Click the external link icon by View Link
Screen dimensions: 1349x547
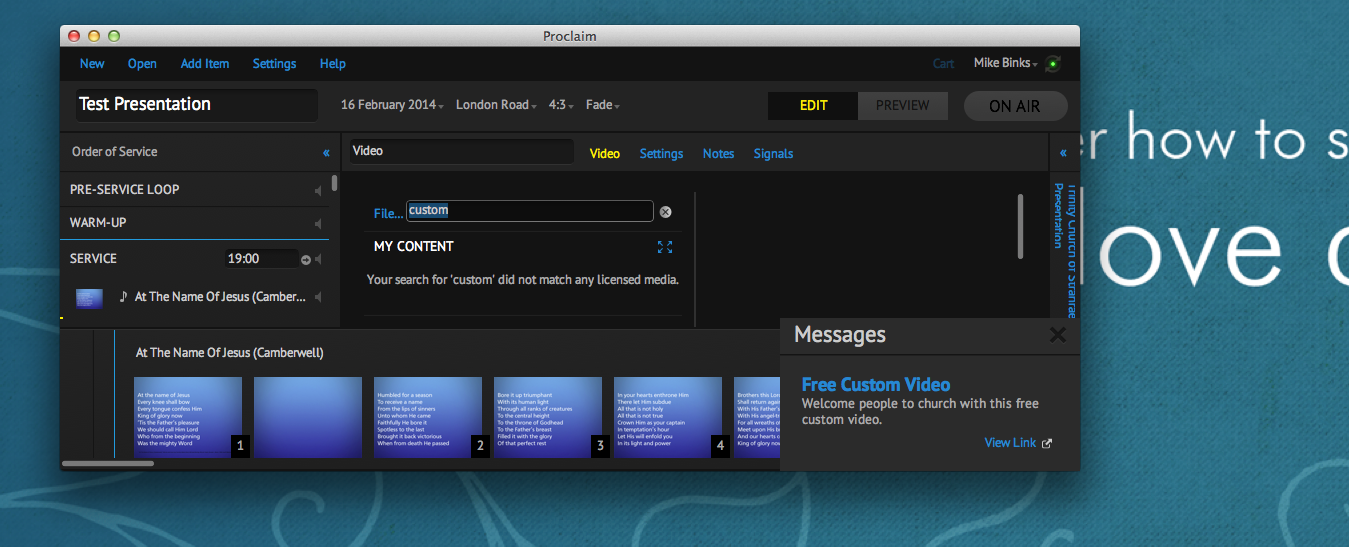pyautogui.click(x=1047, y=443)
